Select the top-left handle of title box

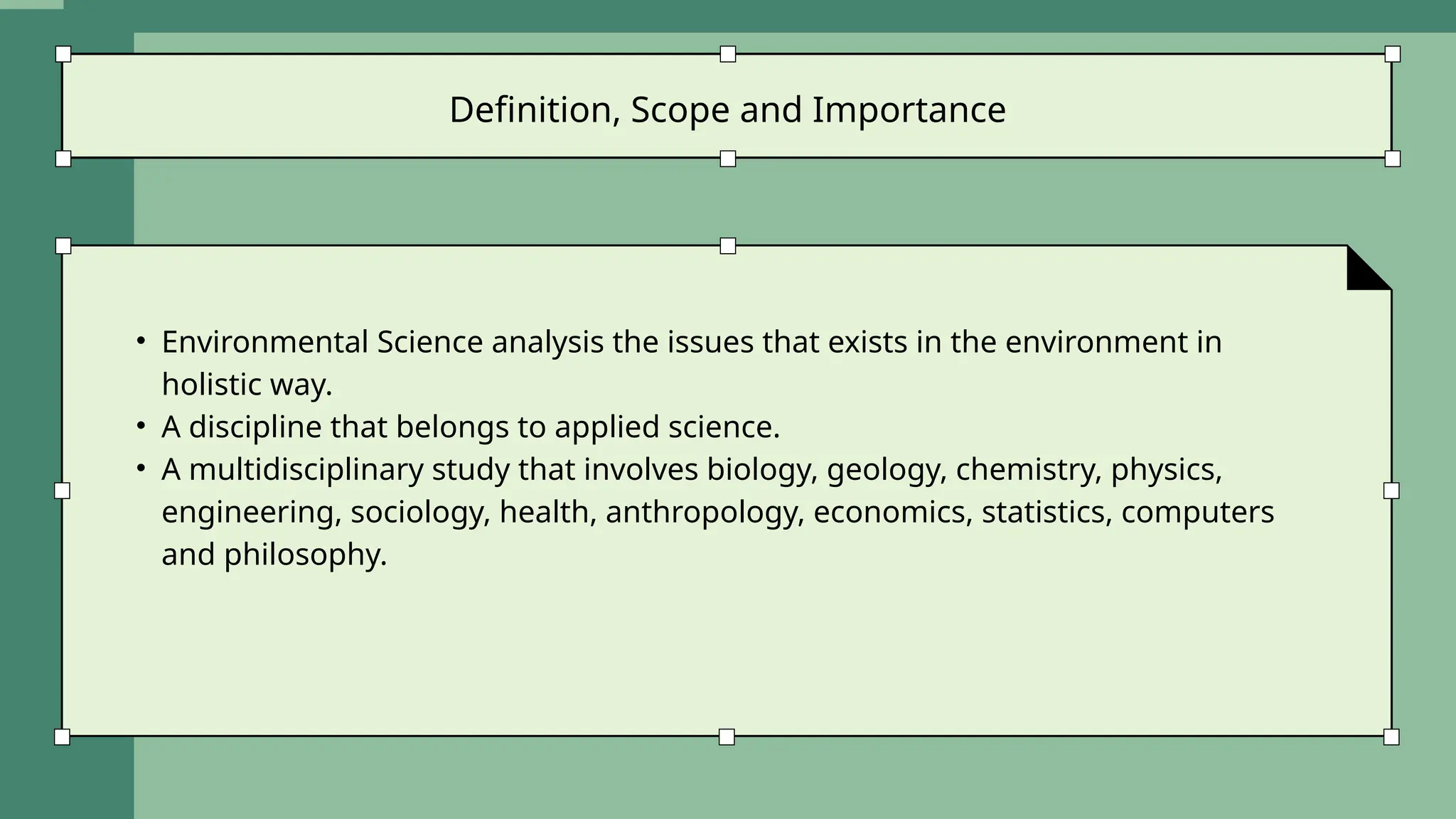point(63,54)
